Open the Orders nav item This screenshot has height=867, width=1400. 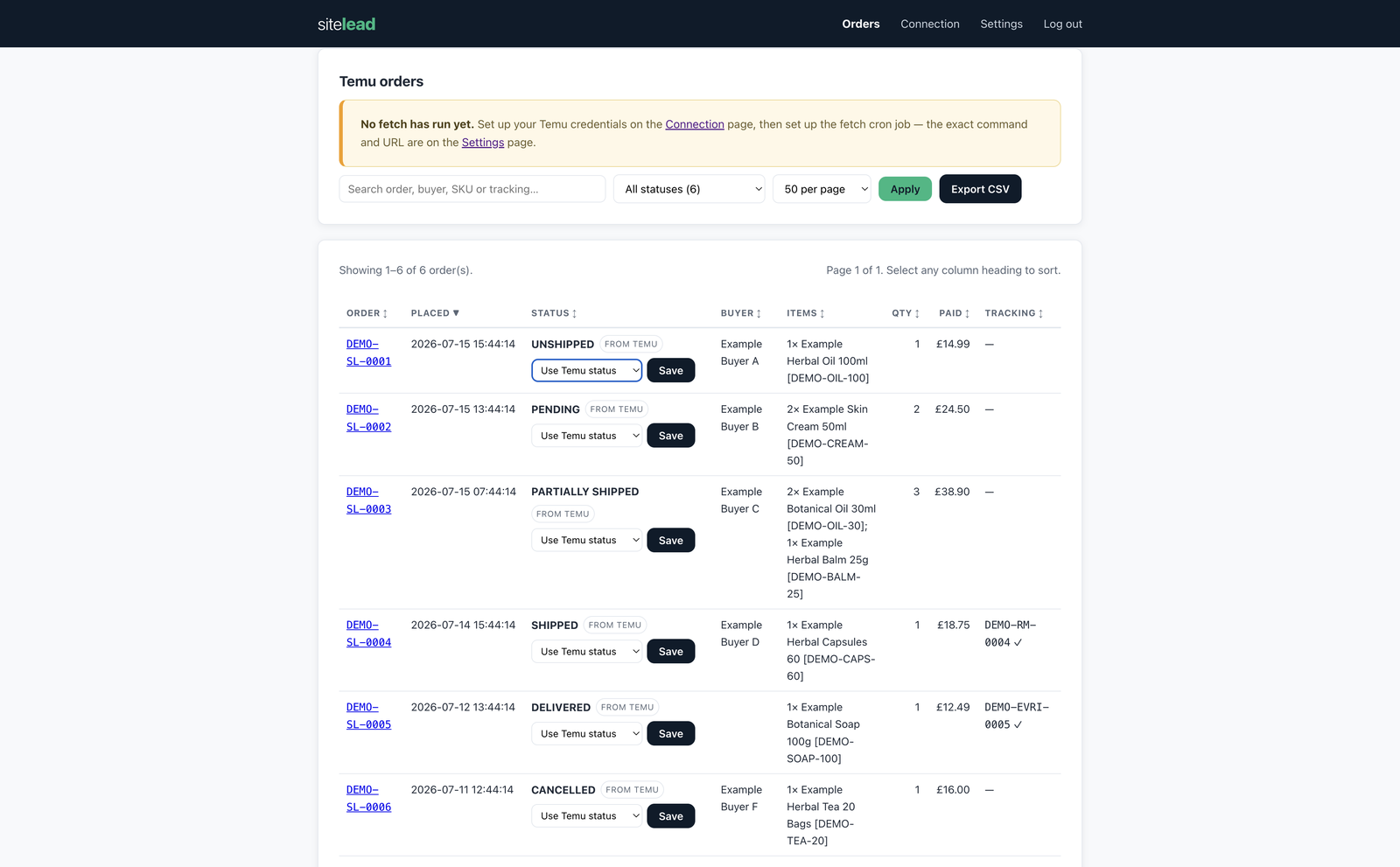[861, 24]
